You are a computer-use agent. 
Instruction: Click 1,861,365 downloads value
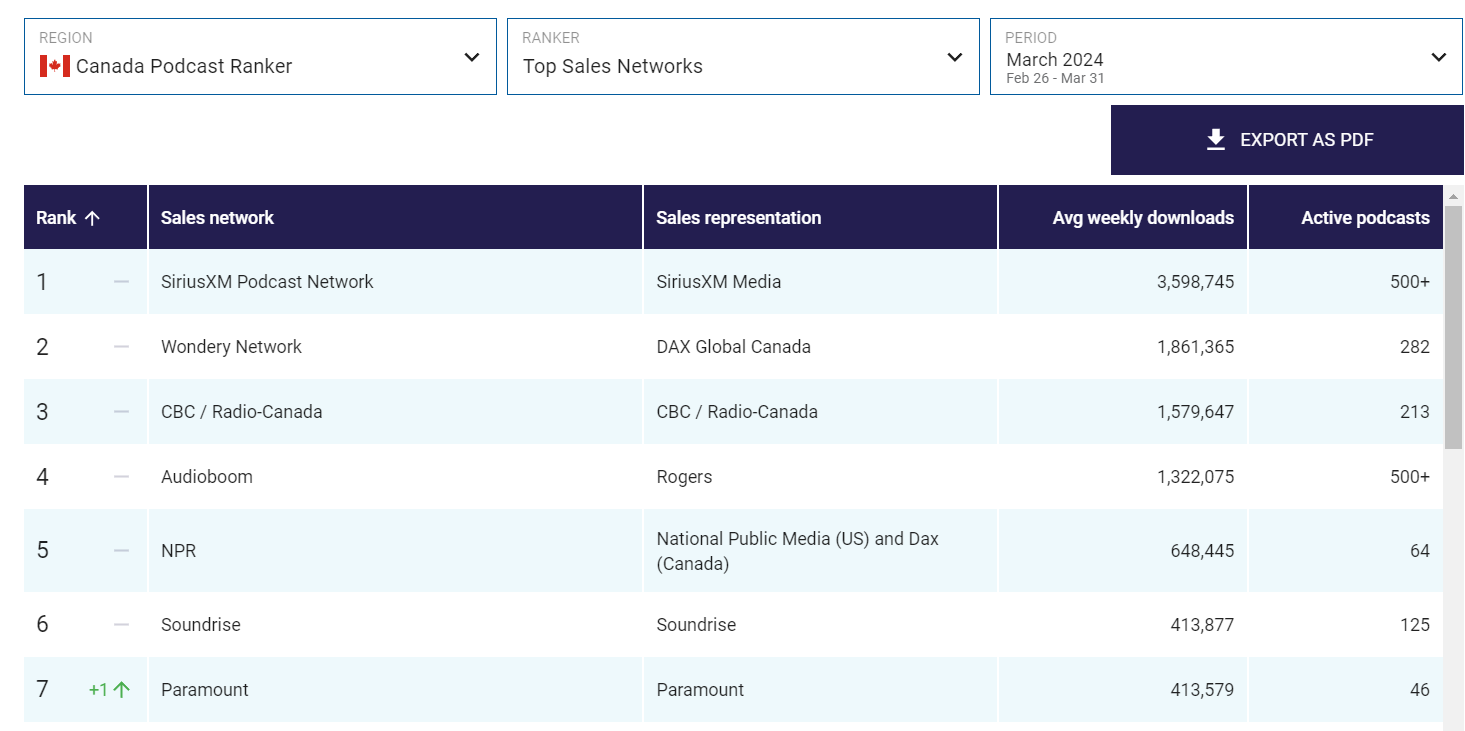(x=1195, y=347)
